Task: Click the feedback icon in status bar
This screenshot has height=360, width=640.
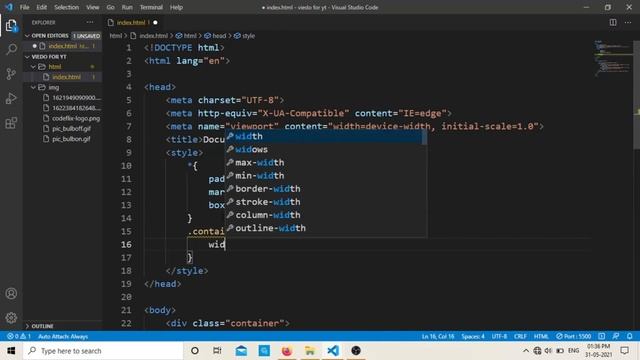Action: pyautogui.click(x=616, y=336)
